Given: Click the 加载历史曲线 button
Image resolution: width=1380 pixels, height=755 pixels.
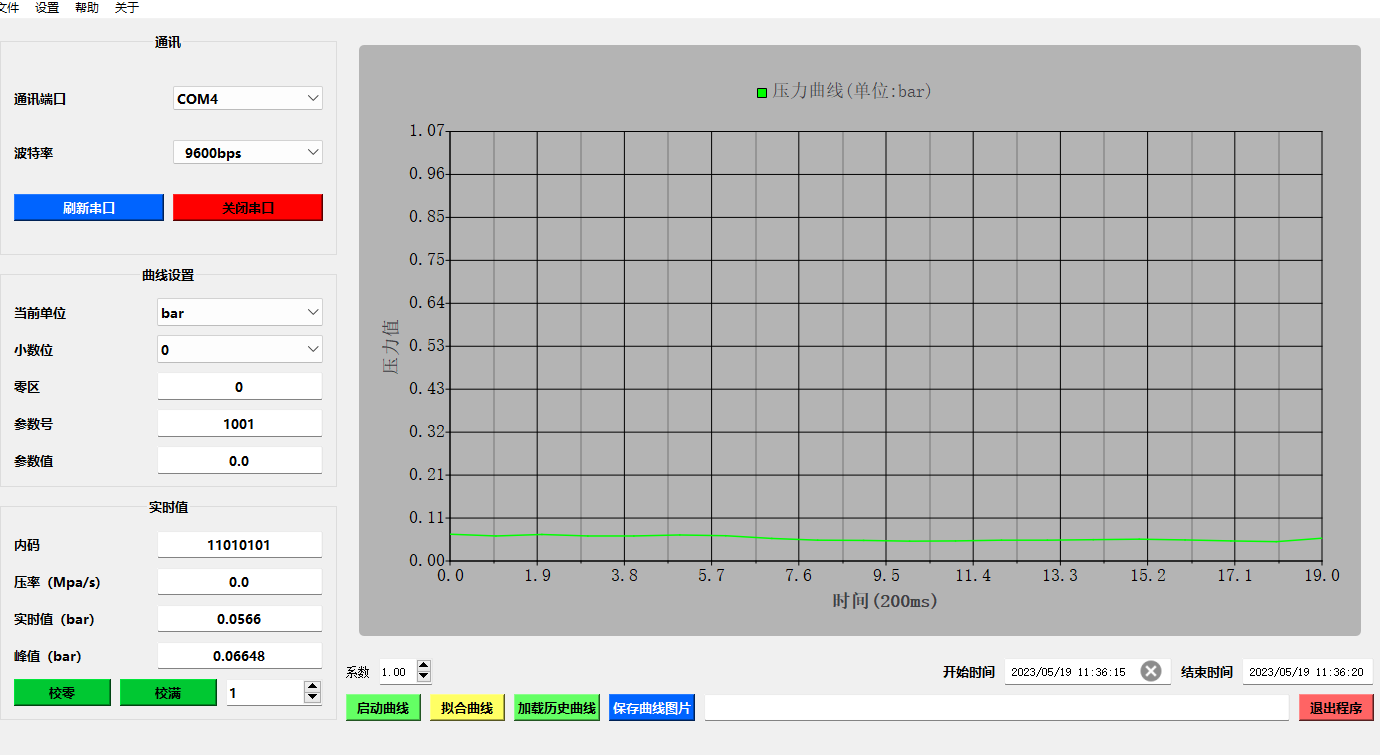Looking at the screenshot, I should pyautogui.click(x=556, y=707).
